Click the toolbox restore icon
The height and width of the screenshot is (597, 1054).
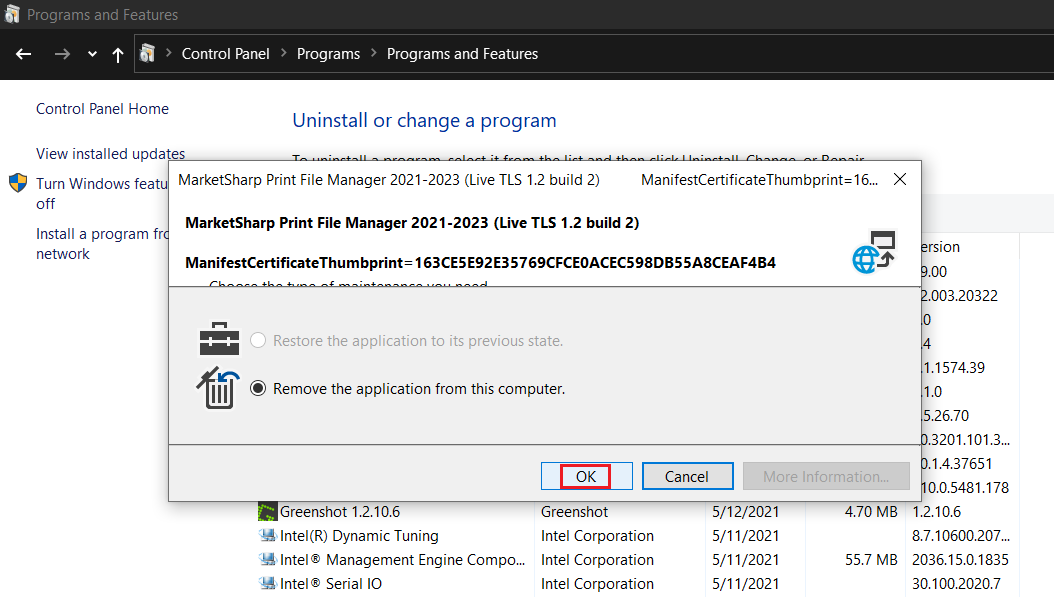[219, 338]
